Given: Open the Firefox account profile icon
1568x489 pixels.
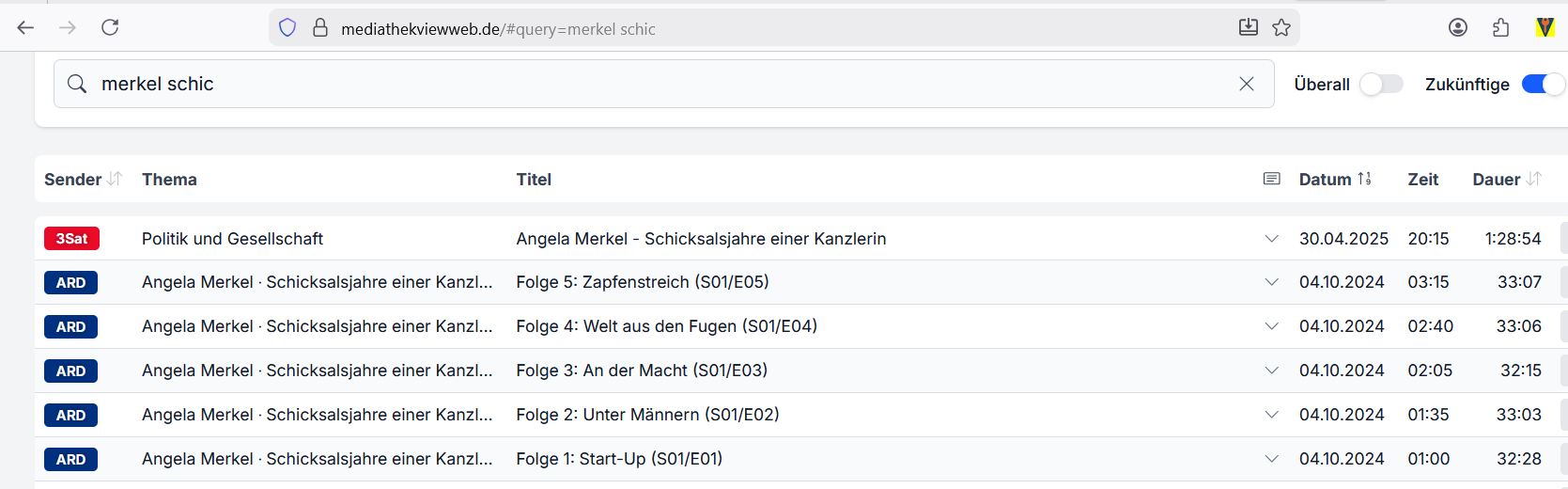Looking at the screenshot, I should tap(1458, 28).
